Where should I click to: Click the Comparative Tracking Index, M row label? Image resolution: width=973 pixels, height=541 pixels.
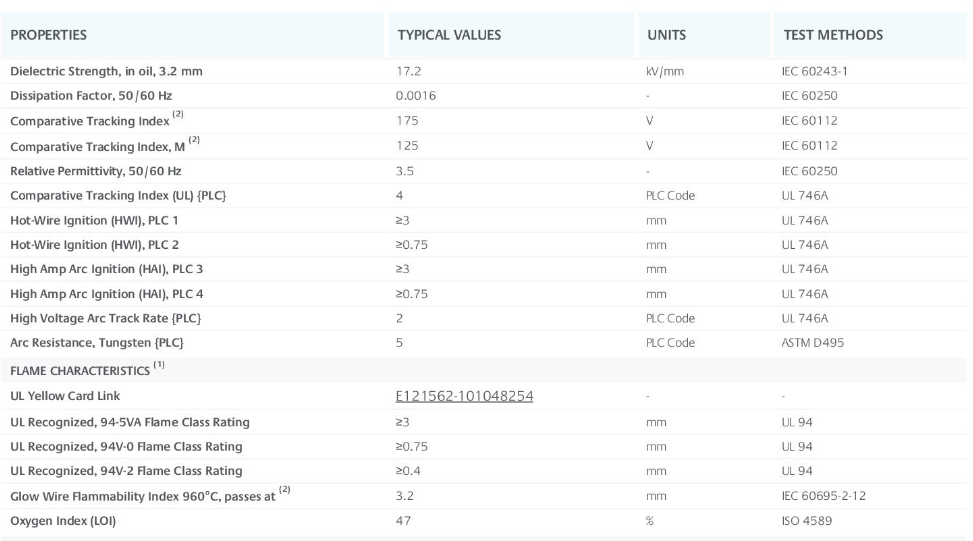[105, 146]
